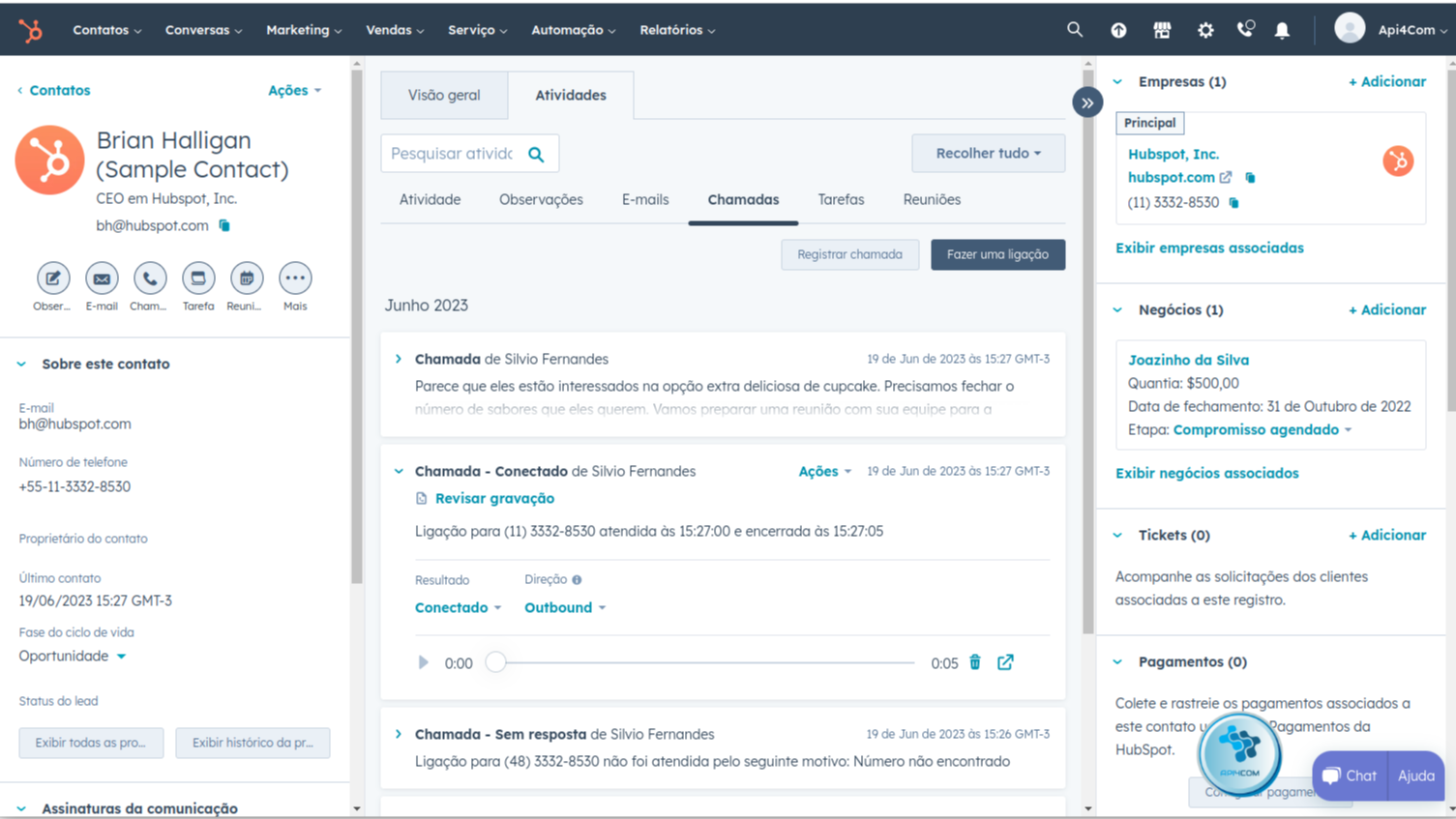Open the Outbound direction dropdown
Viewport: 1456px width, 819px height.
564,607
